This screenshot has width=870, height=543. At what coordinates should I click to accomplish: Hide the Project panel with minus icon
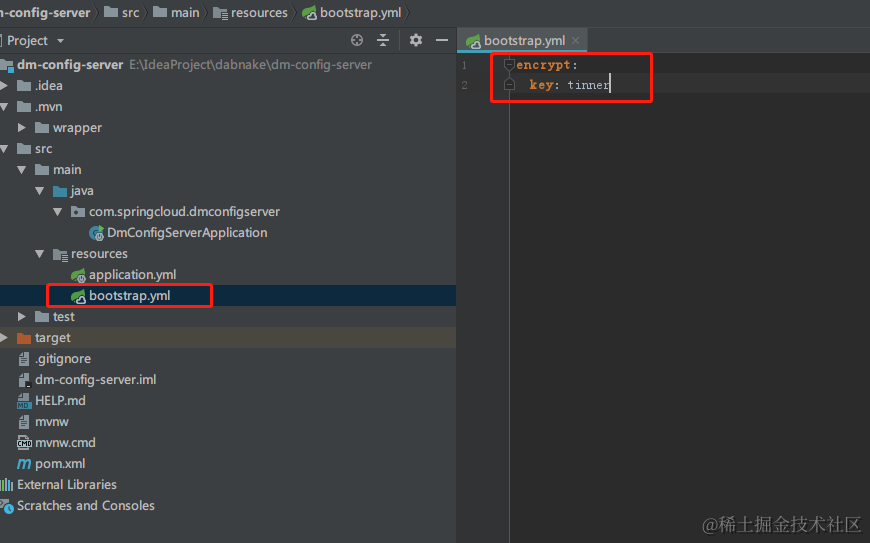(442, 40)
